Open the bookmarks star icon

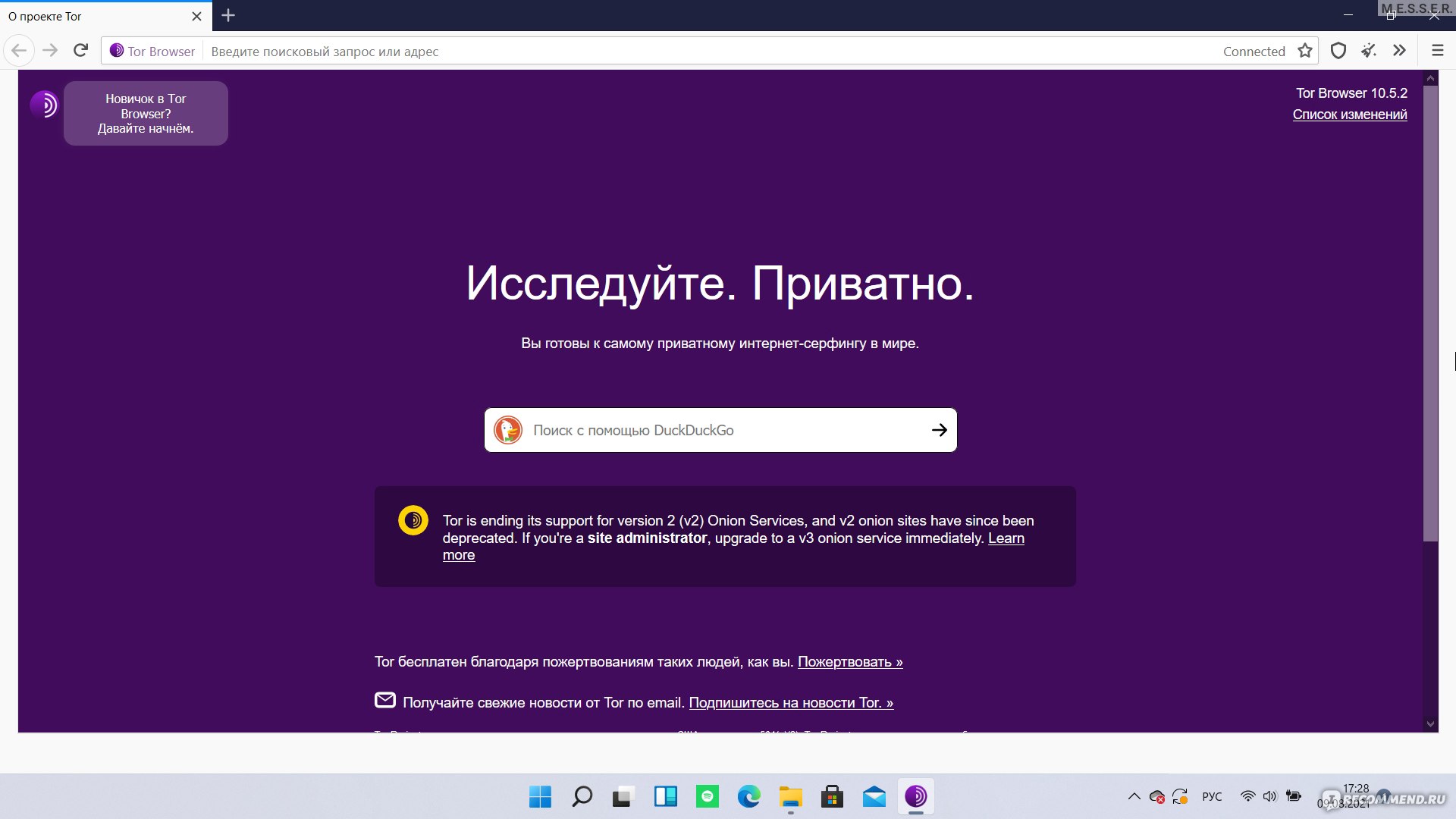point(1304,50)
